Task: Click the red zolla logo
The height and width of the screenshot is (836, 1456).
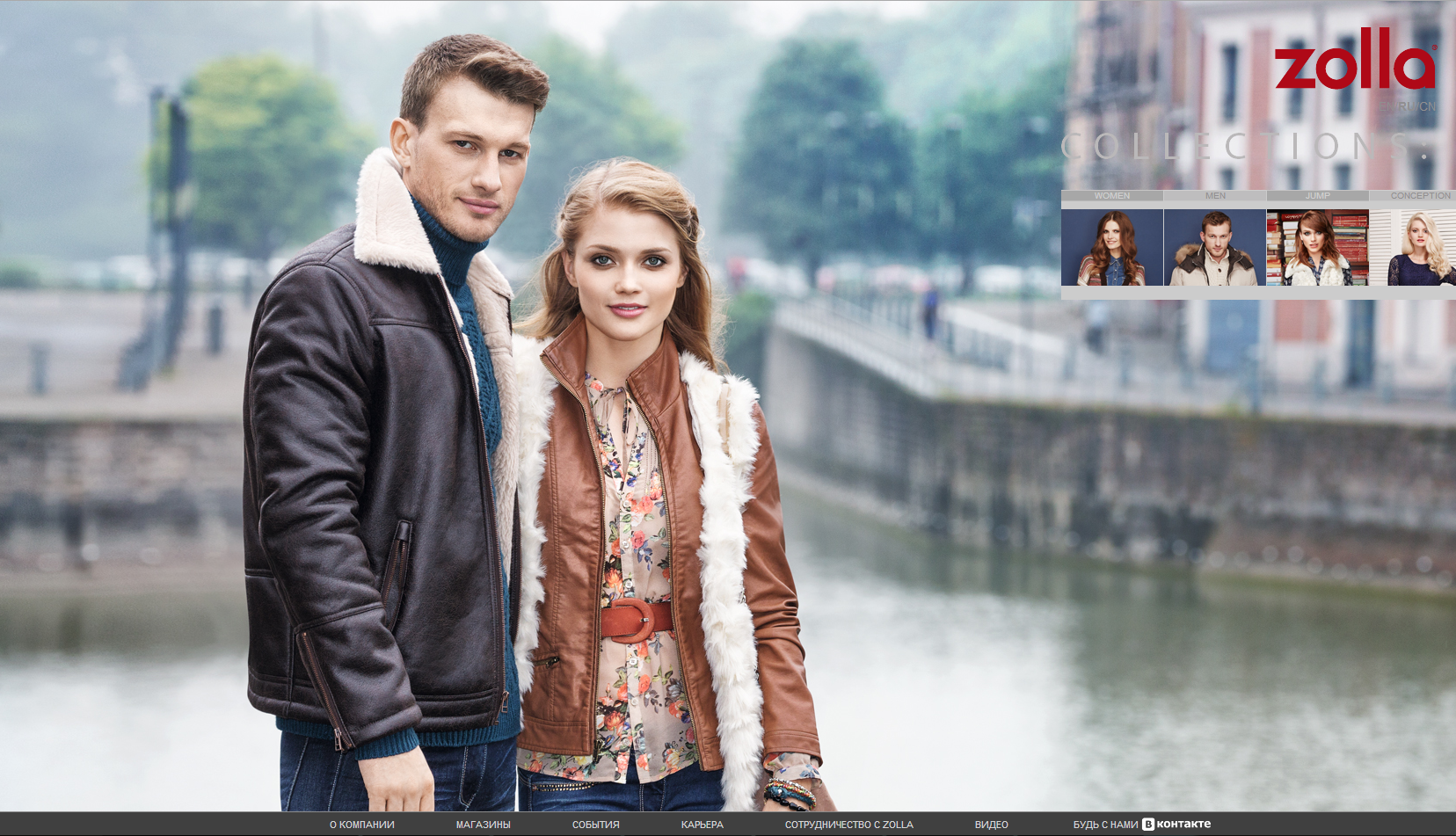Action: 1355,59
